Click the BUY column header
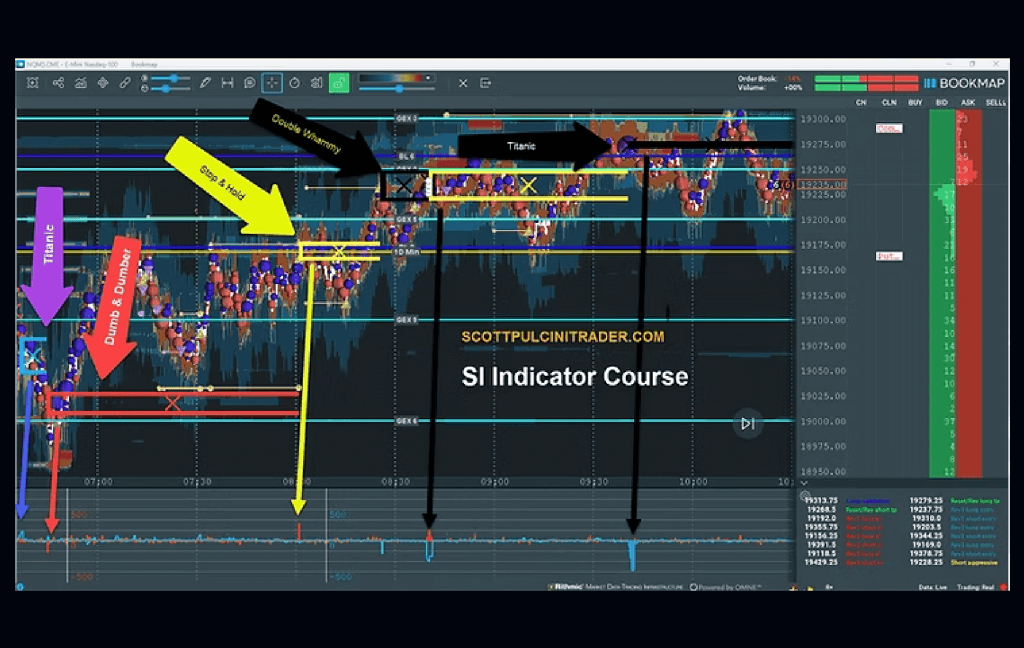 coord(915,103)
